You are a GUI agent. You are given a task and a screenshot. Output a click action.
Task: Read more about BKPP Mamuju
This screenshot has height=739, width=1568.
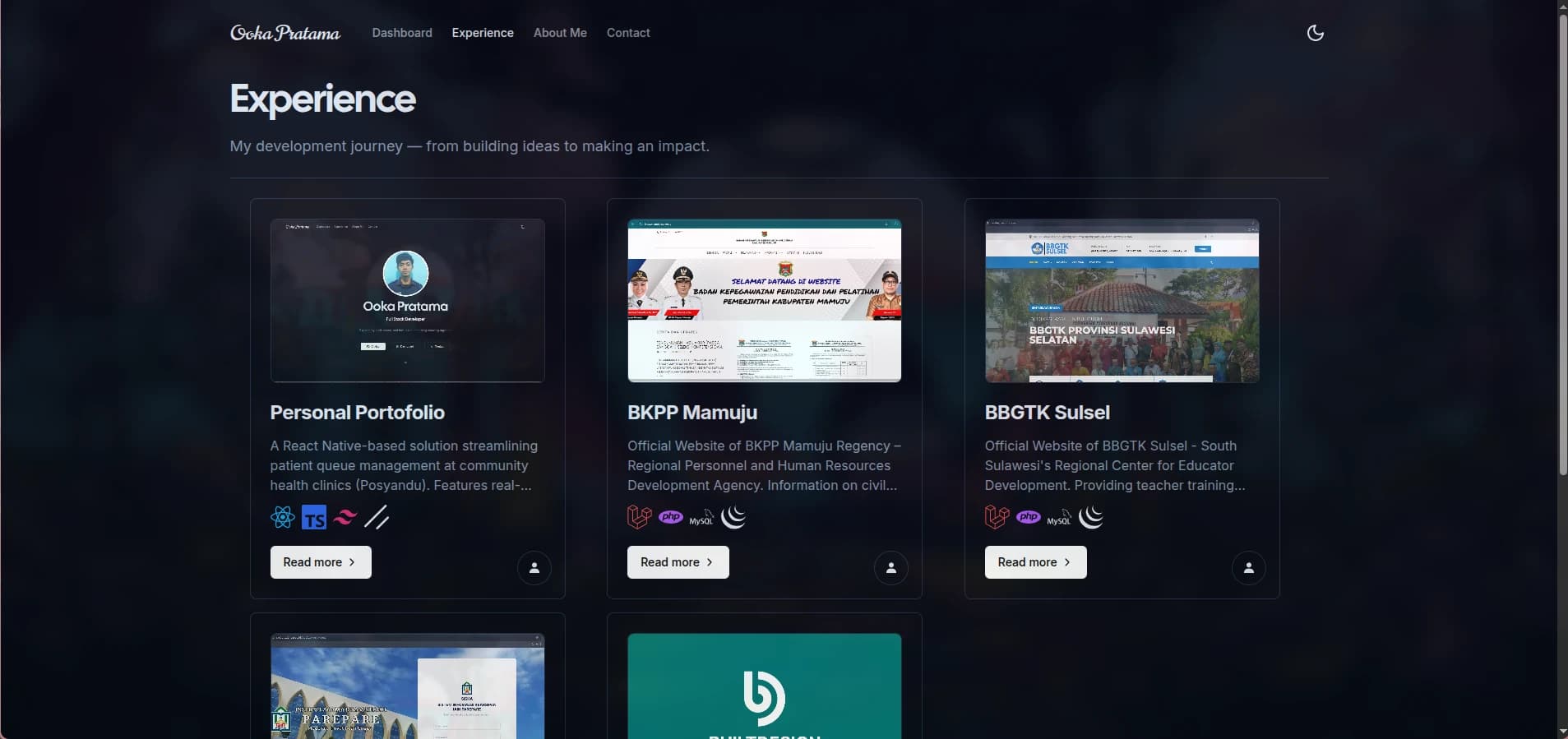click(x=678, y=562)
